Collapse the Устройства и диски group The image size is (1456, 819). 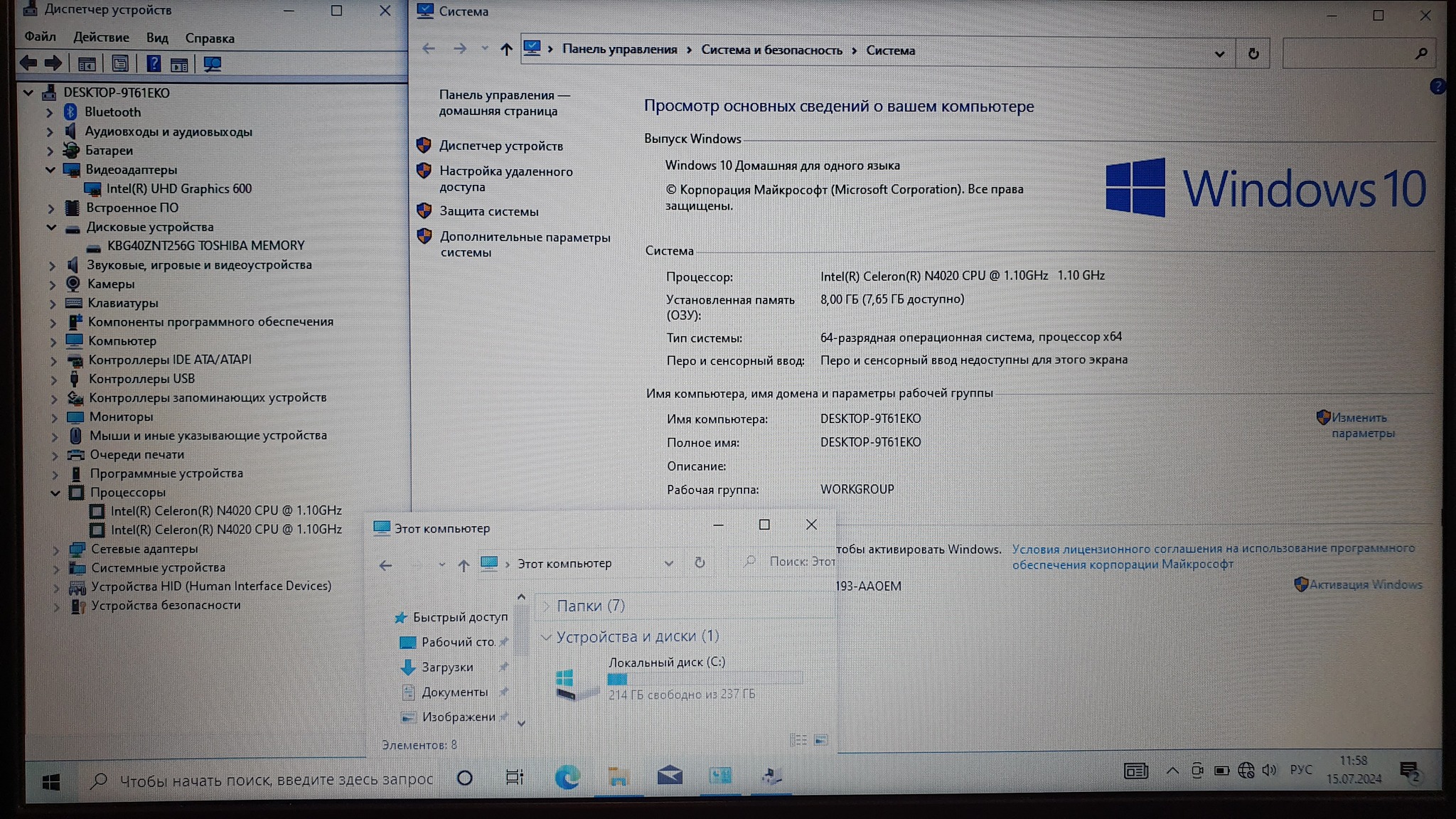(546, 637)
